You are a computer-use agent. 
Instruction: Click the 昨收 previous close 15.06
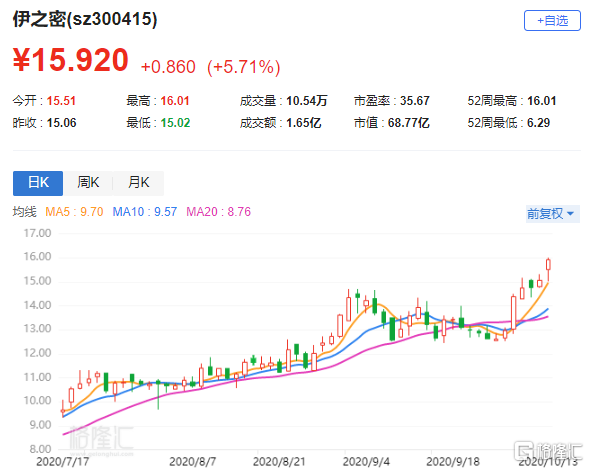point(61,123)
